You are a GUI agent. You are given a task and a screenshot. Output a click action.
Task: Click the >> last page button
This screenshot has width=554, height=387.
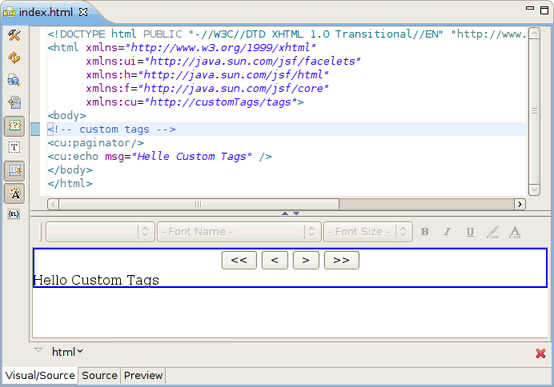[x=342, y=260]
